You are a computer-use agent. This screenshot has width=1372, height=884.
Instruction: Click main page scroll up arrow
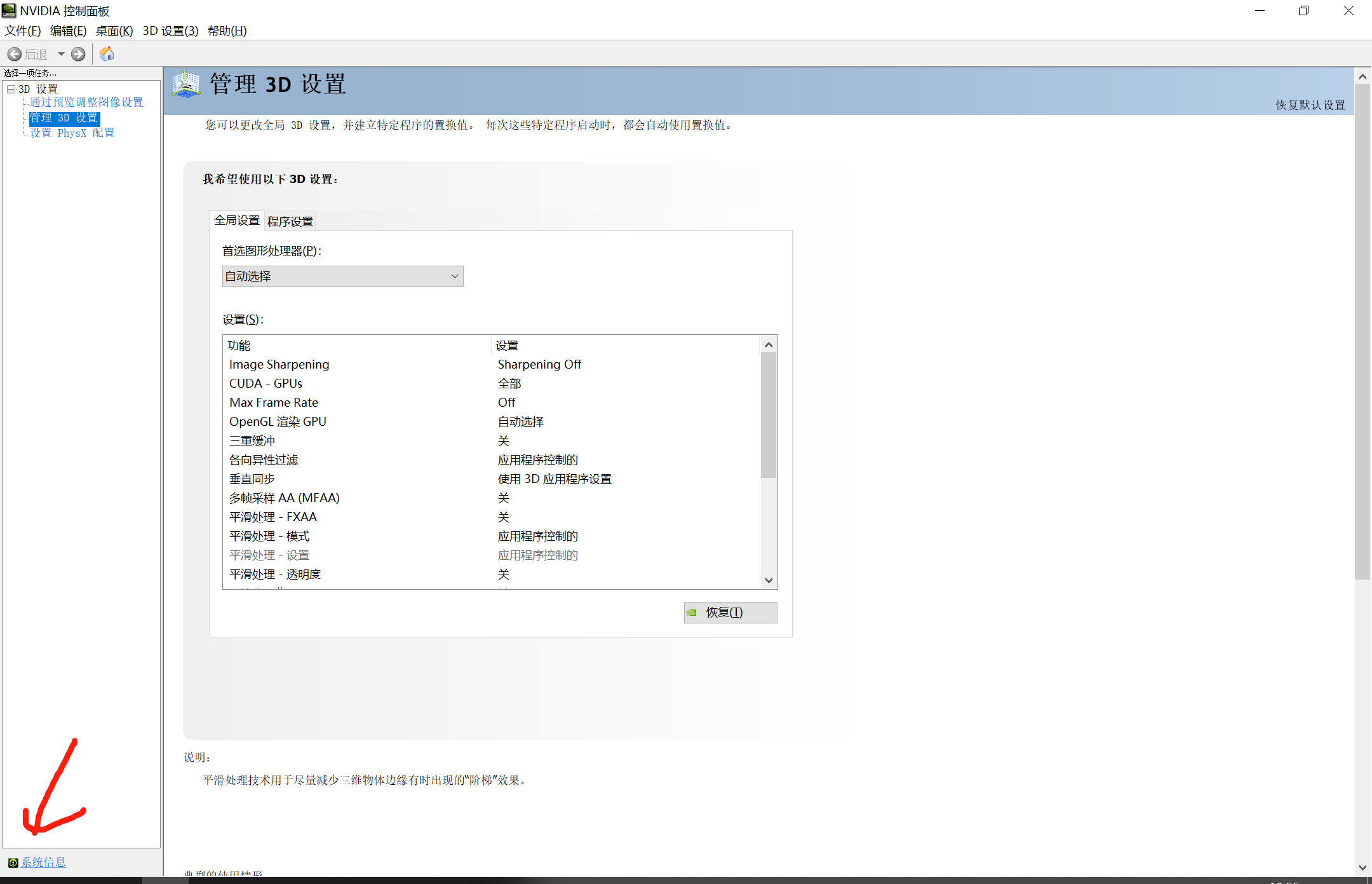coord(1362,76)
